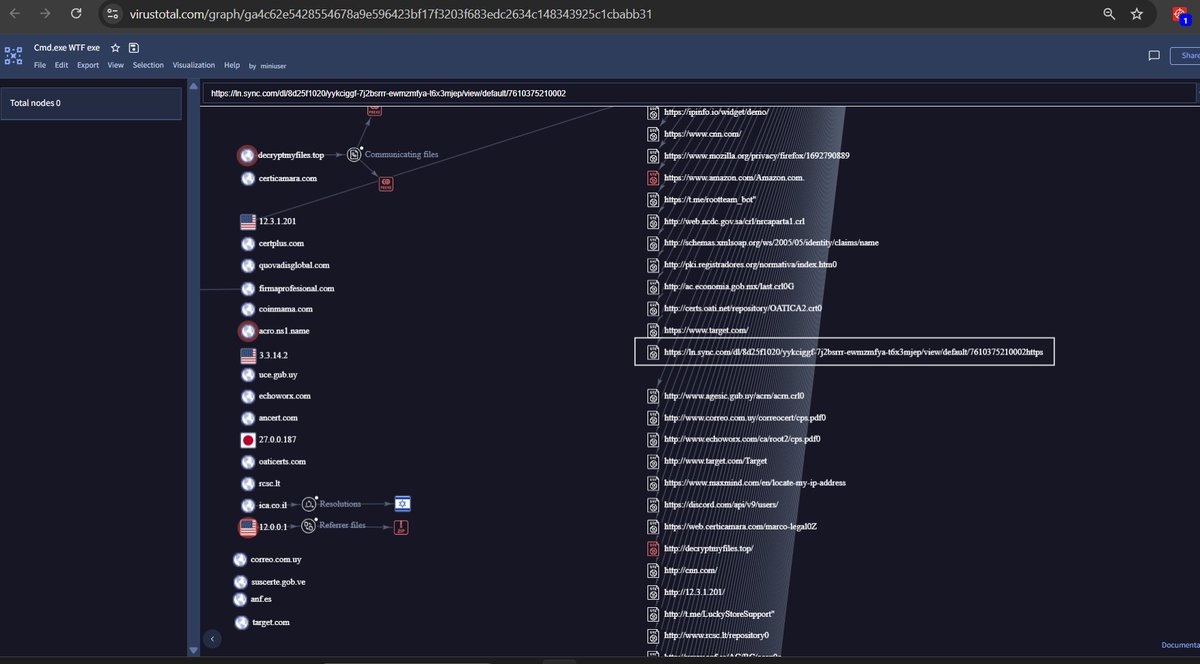Star the Cmd.exe WTF exe graph
The image size is (1200, 664).
(116, 47)
